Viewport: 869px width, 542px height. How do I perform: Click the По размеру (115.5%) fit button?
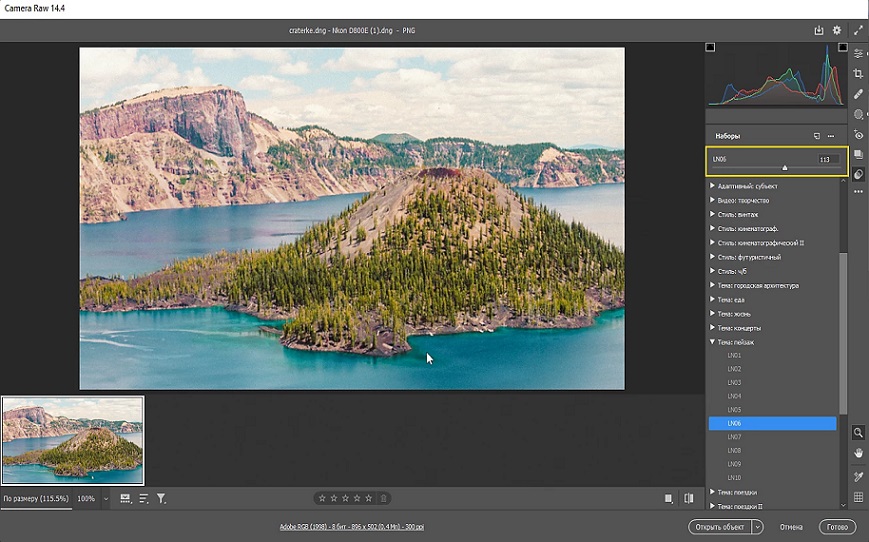[36, 499]
